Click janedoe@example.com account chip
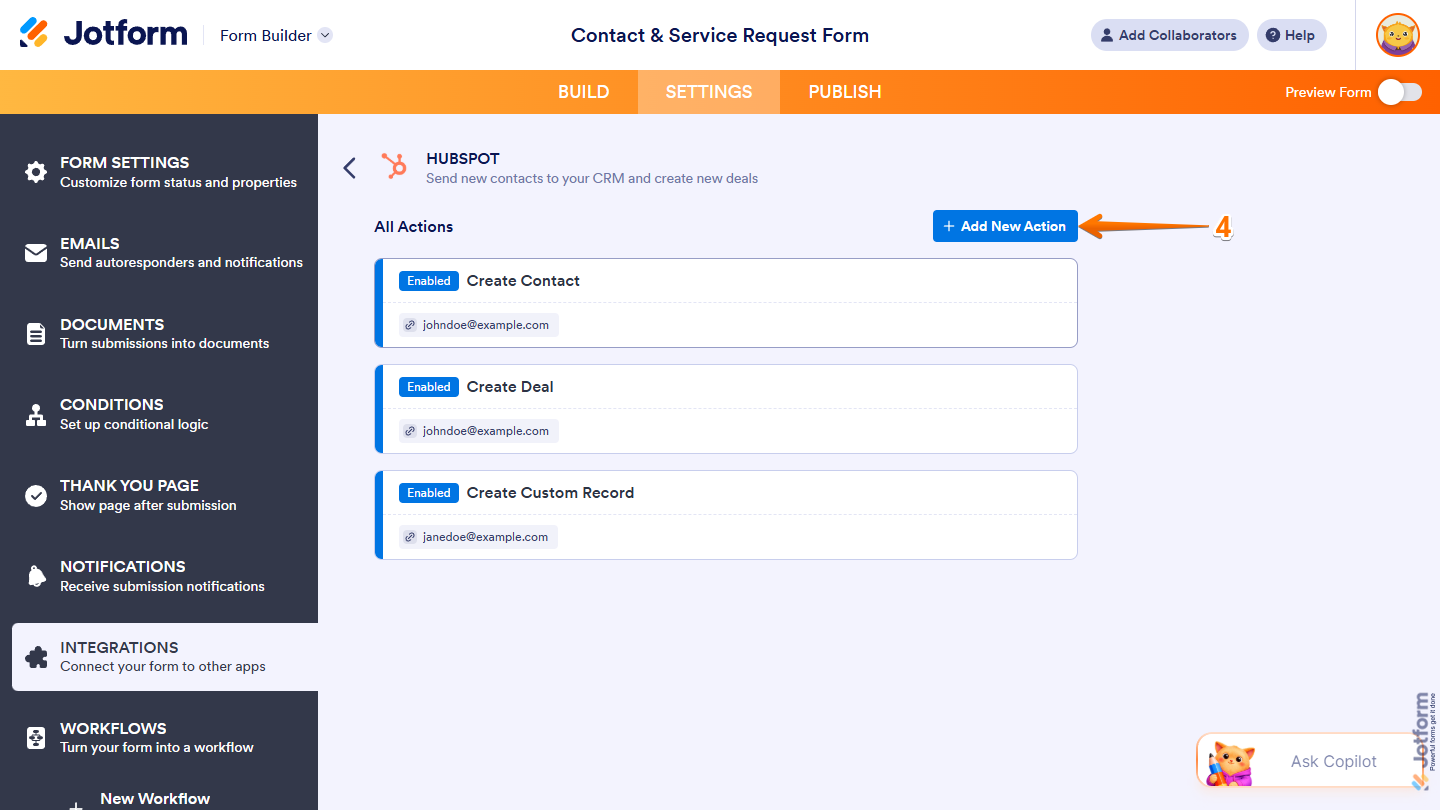The image size is (1440, 810). 478,537
